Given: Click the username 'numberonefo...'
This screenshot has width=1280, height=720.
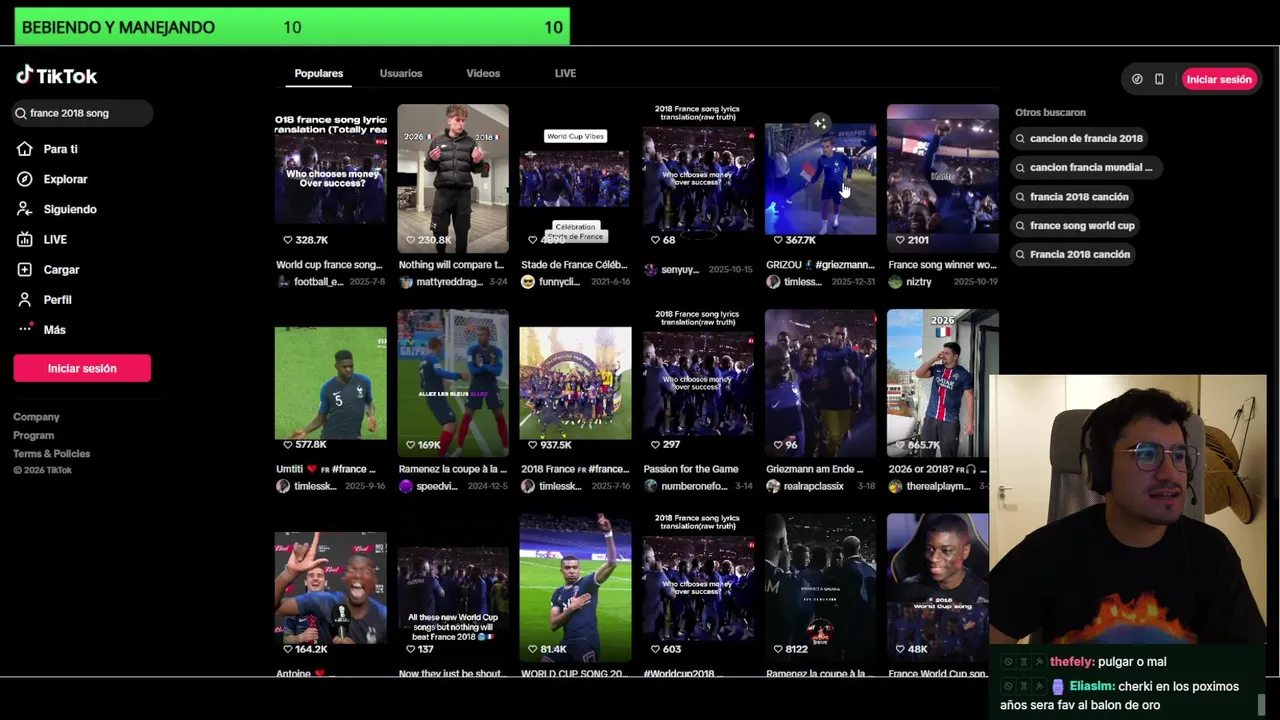Looking at the screenshot, I should coord(693,486).
